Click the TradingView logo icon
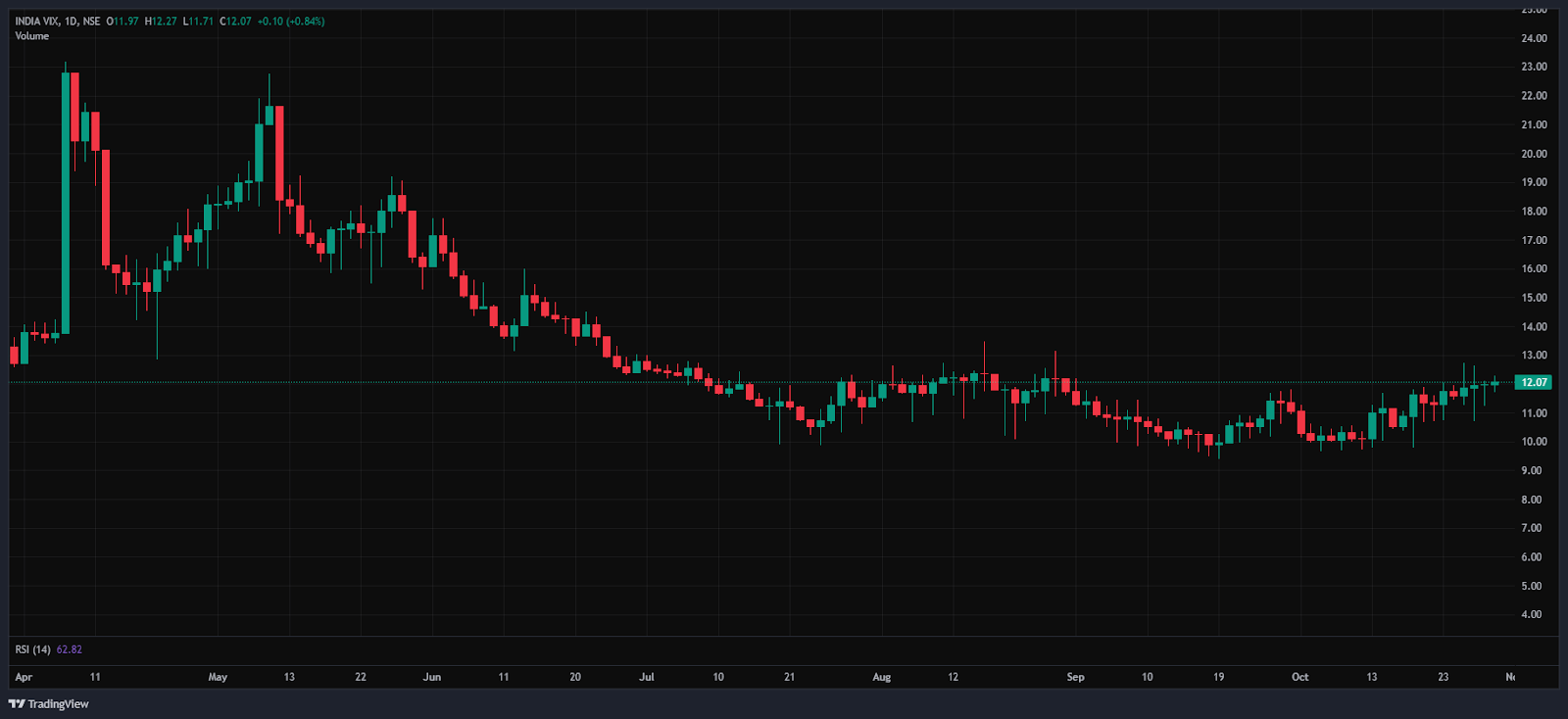The image size is (1568, 719). (17, 703)
